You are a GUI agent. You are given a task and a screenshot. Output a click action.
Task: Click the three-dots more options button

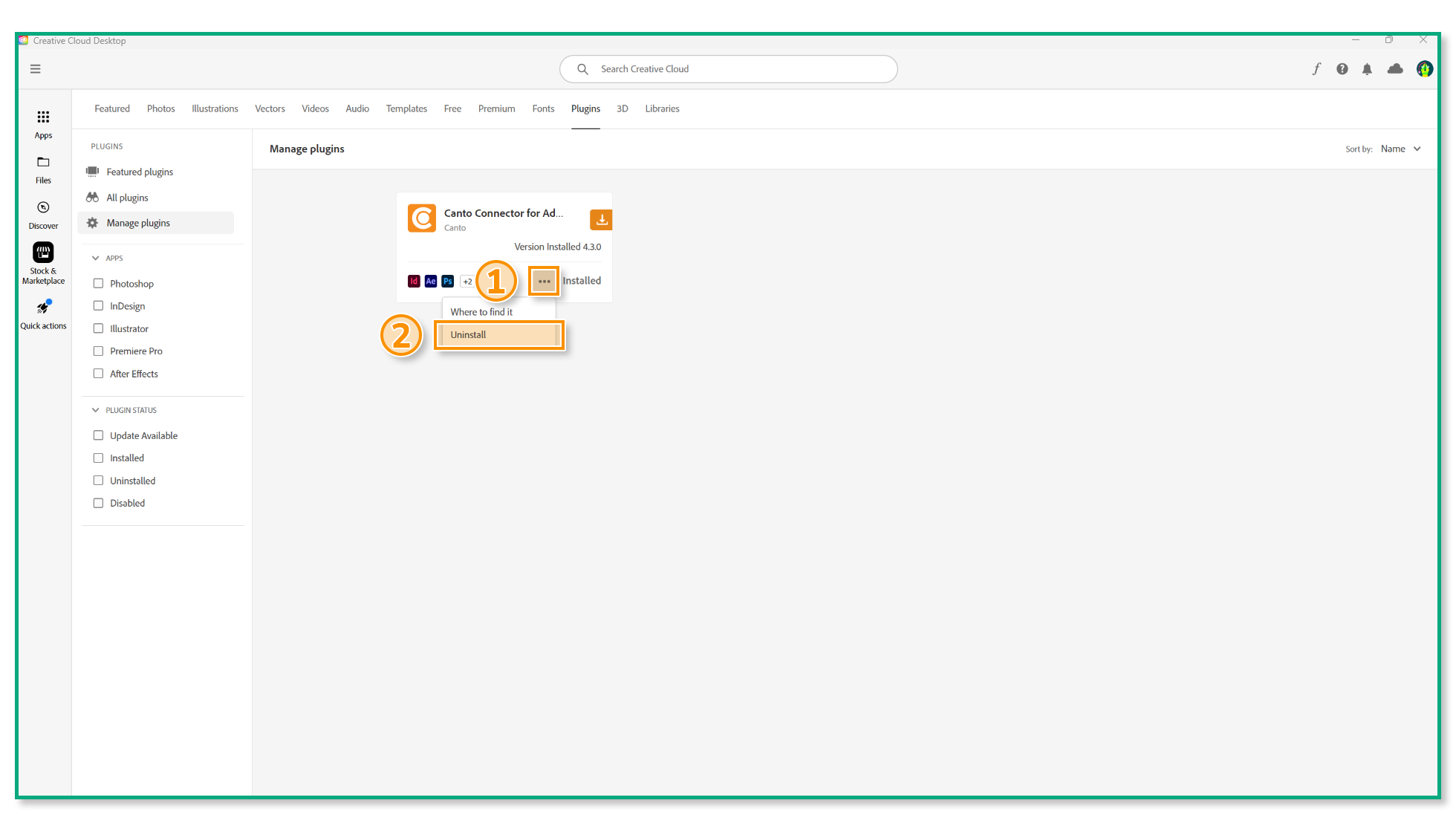[x=544, y=282]
